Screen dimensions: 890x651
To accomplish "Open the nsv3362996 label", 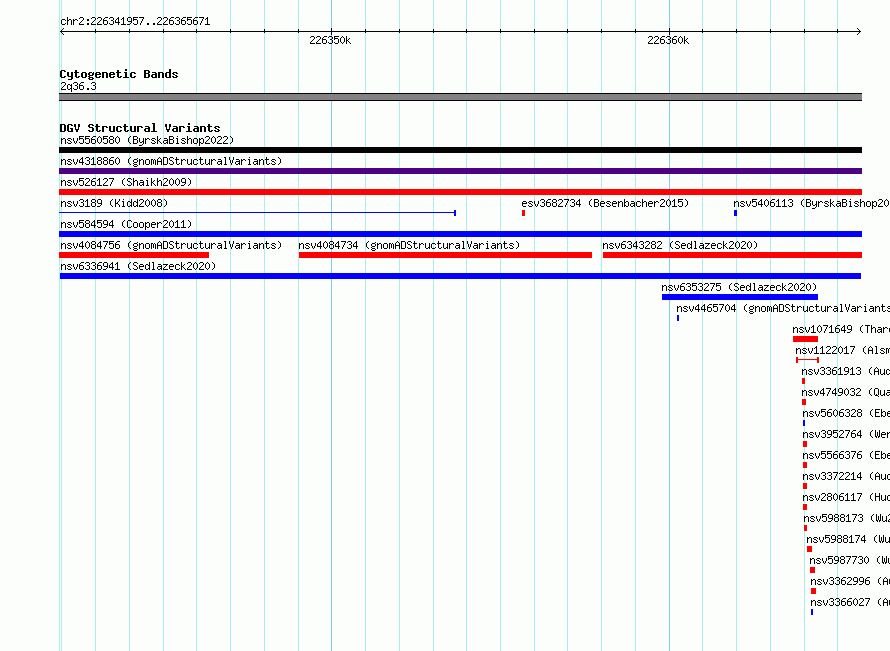I will click(x=850, y=581).
